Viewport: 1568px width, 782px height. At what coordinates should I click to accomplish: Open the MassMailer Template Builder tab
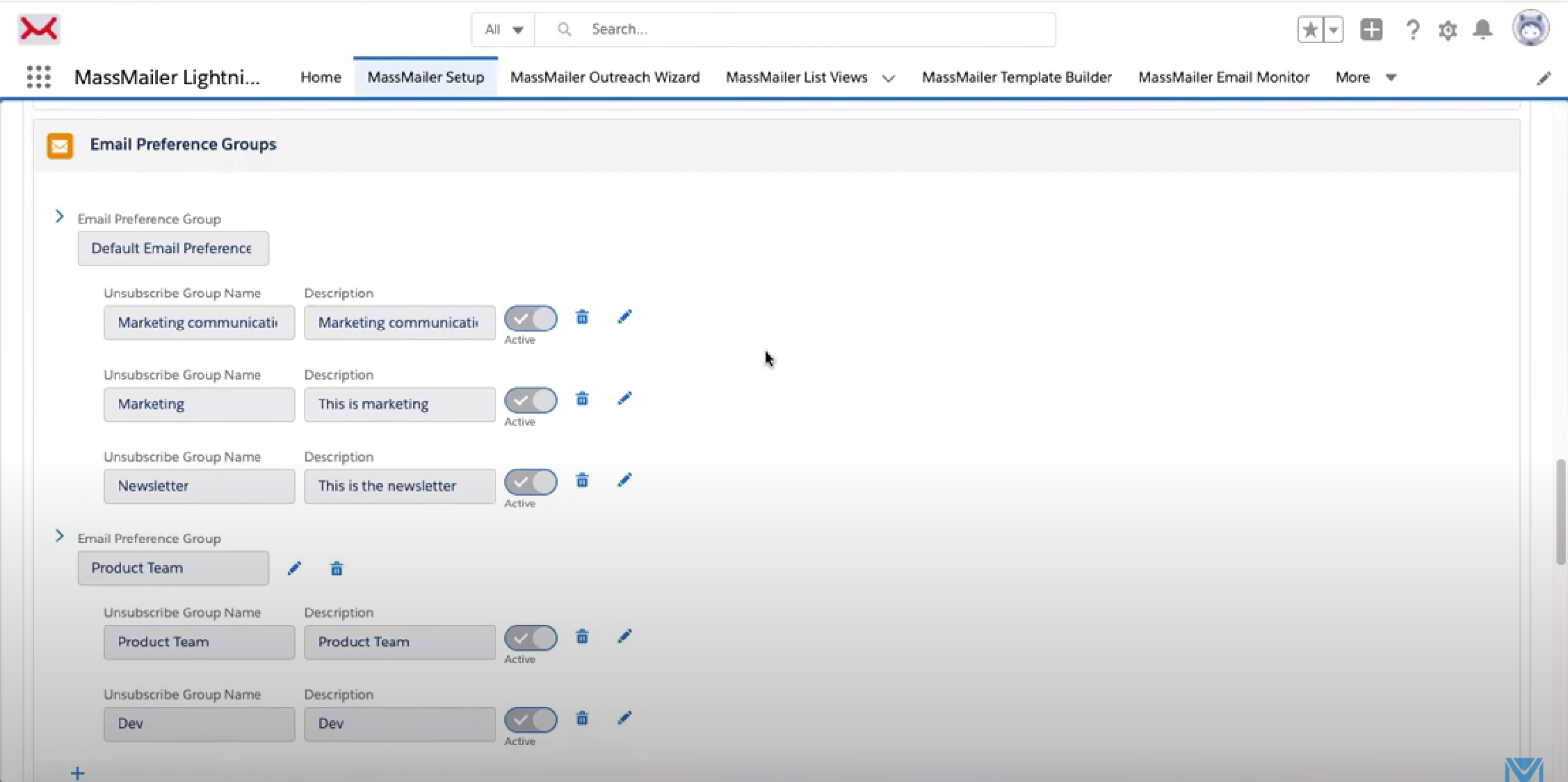[x=1017, y=77]
